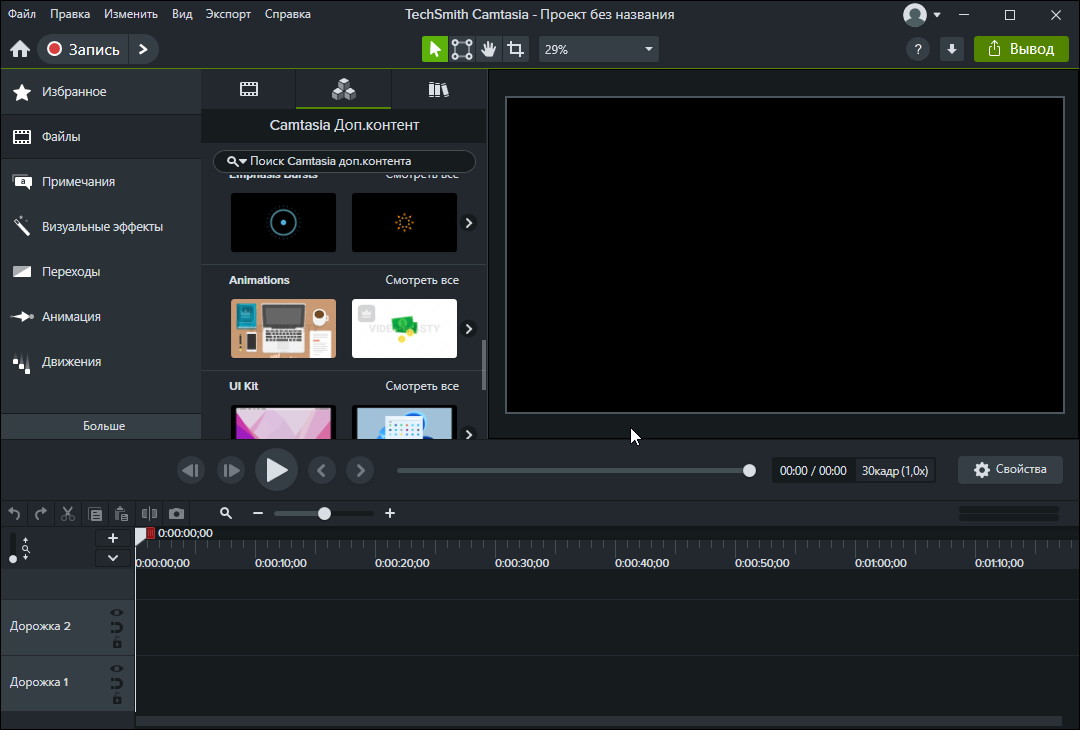Image resolution: width=1080 pixels, height=730 pixels.
Task: Switch to the library books tab
Action: [x=439, y=89]
